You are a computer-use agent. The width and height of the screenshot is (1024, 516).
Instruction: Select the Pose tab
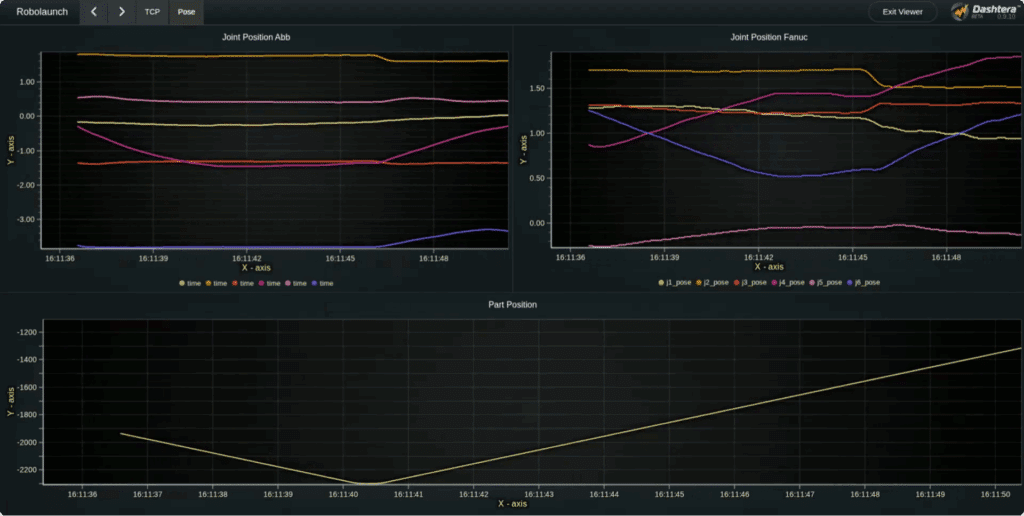tap(186, 12)
